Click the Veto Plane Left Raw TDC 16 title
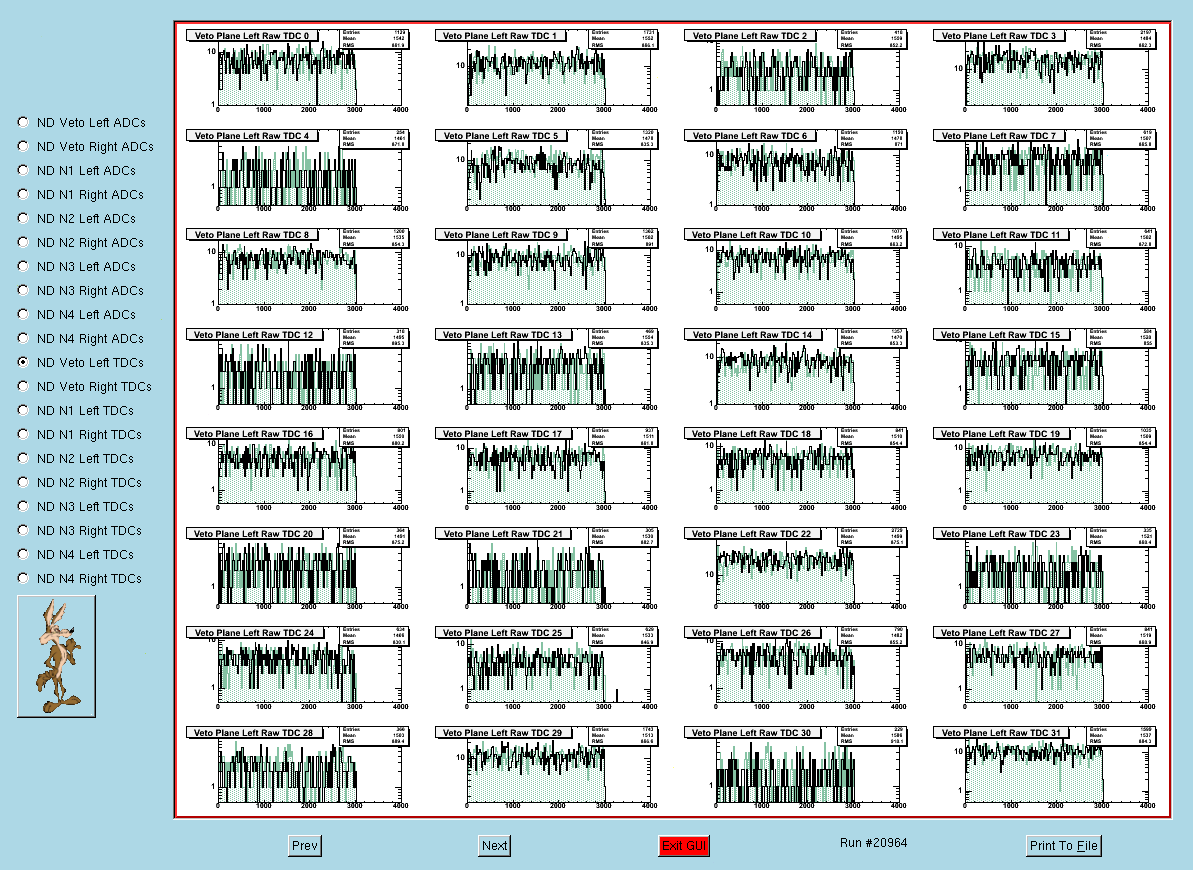Image resolution: width=1193 pixels, height=870 pixels. tap(253, 434)
